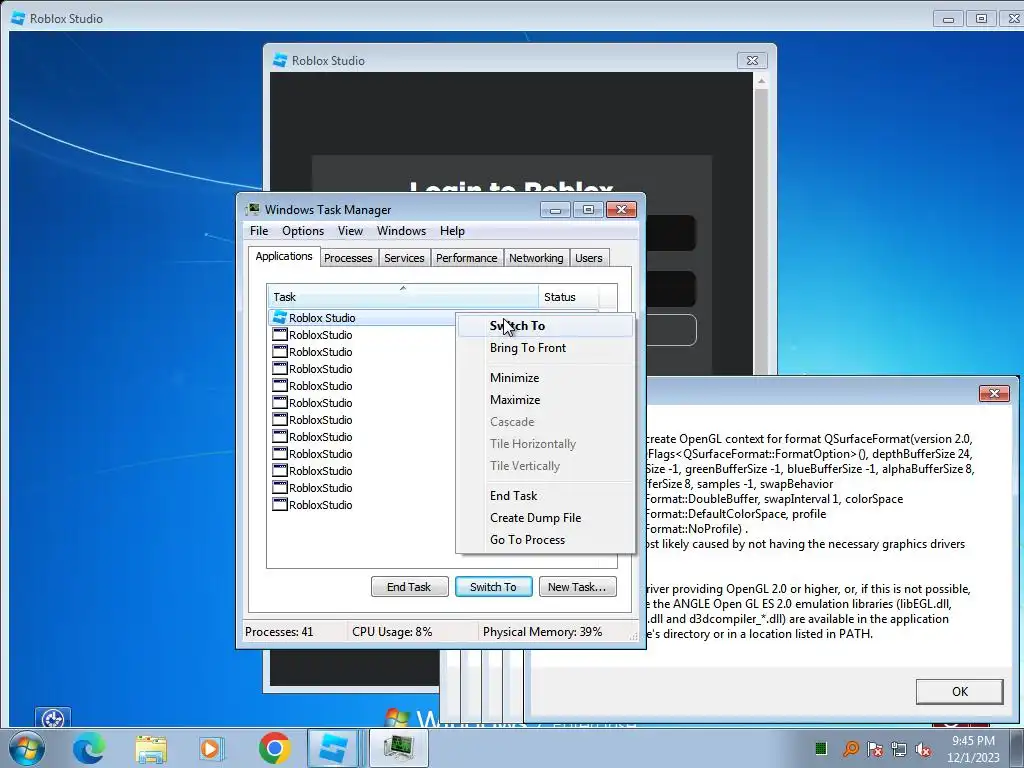The height and width of the screenshot is (768, 1024).
Task: Close the OpenGL error dialog
Action: pos(994,393)
